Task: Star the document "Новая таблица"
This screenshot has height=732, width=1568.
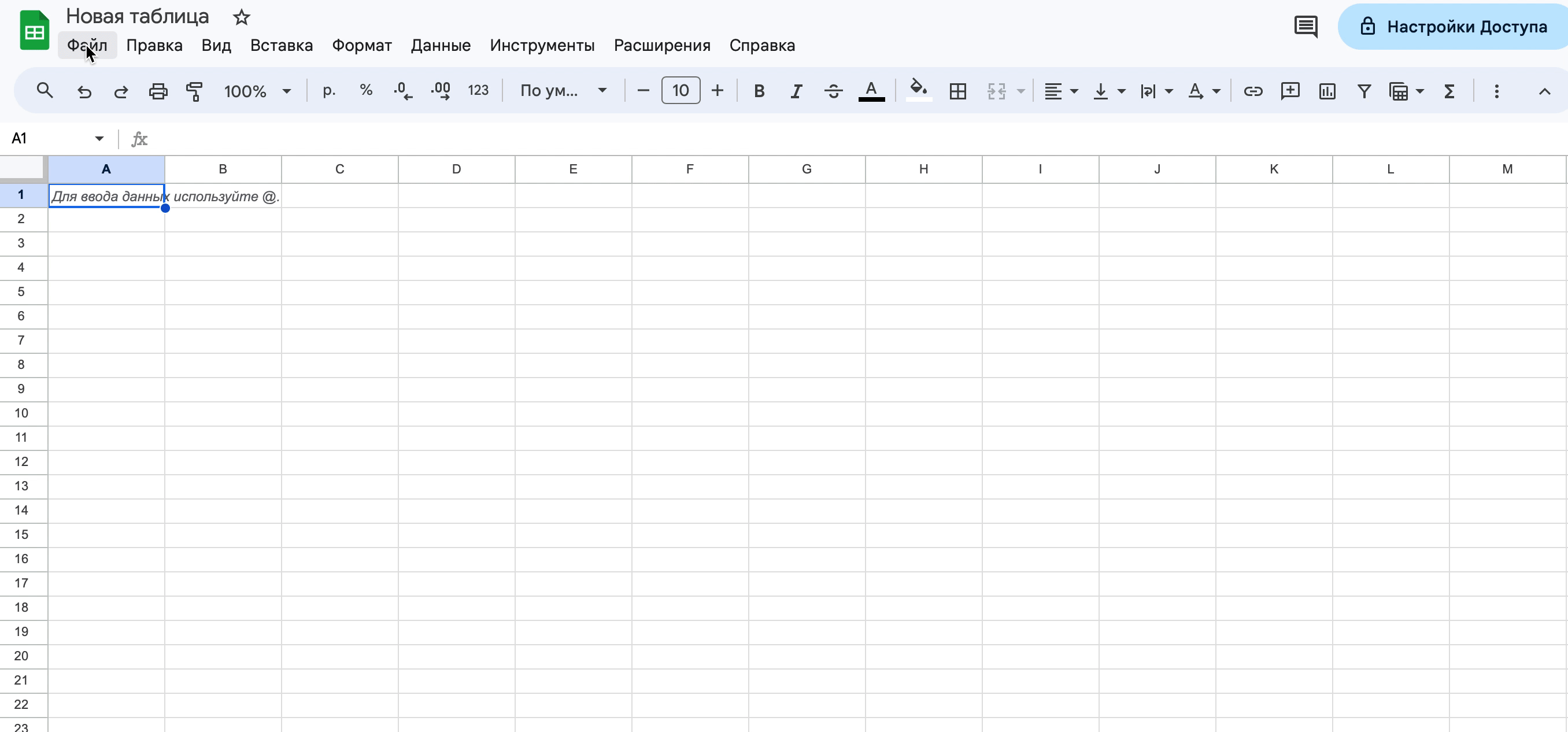Action: [242, 17]
